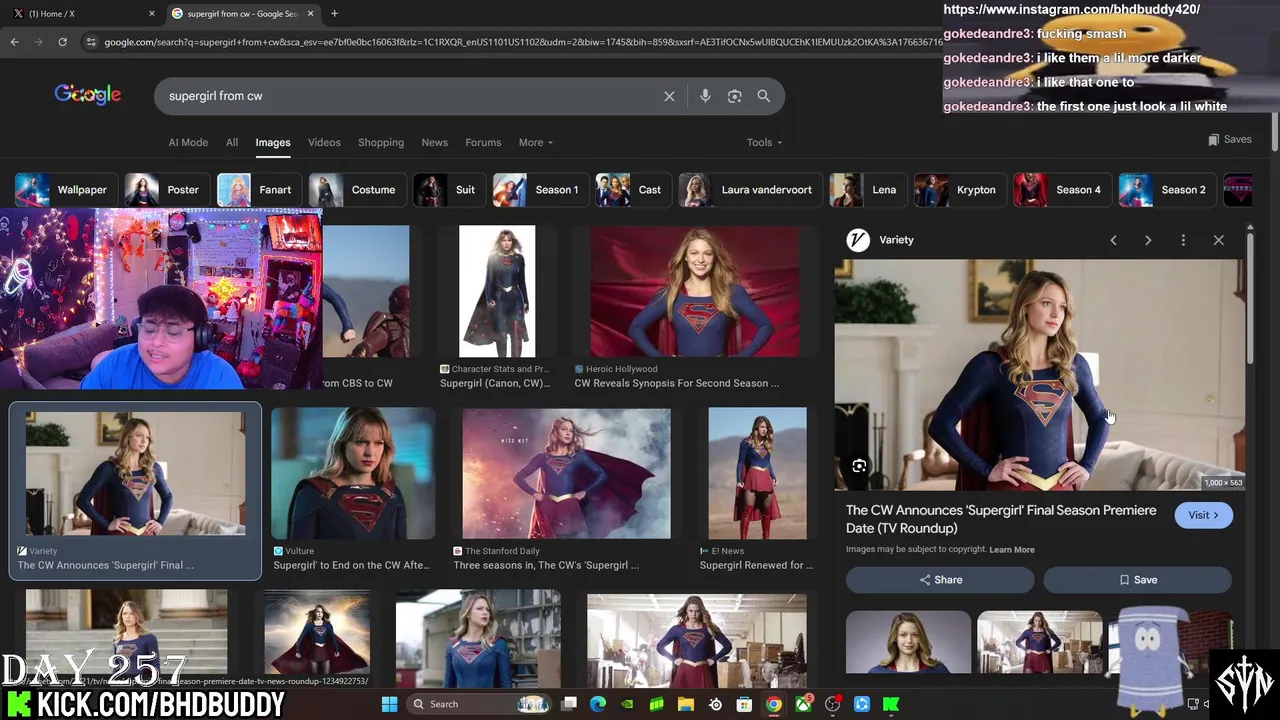
Task: Click the Windows taskbar Search box
Action: 480,704
